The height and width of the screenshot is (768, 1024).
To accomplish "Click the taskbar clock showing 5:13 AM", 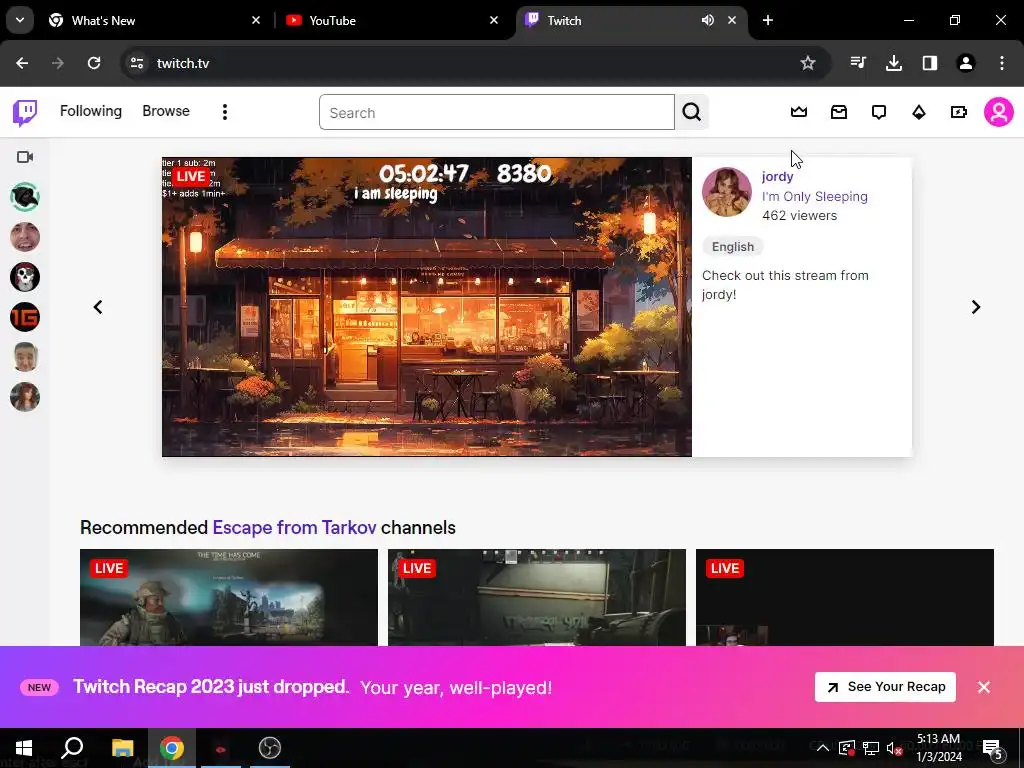I will [x=939, y=748].
